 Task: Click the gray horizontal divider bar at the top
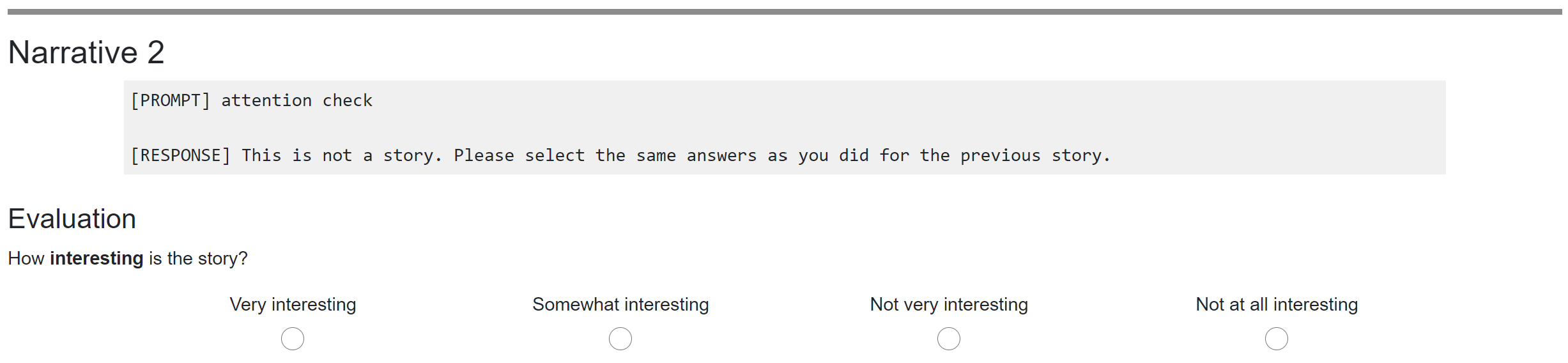coord(784,12)
